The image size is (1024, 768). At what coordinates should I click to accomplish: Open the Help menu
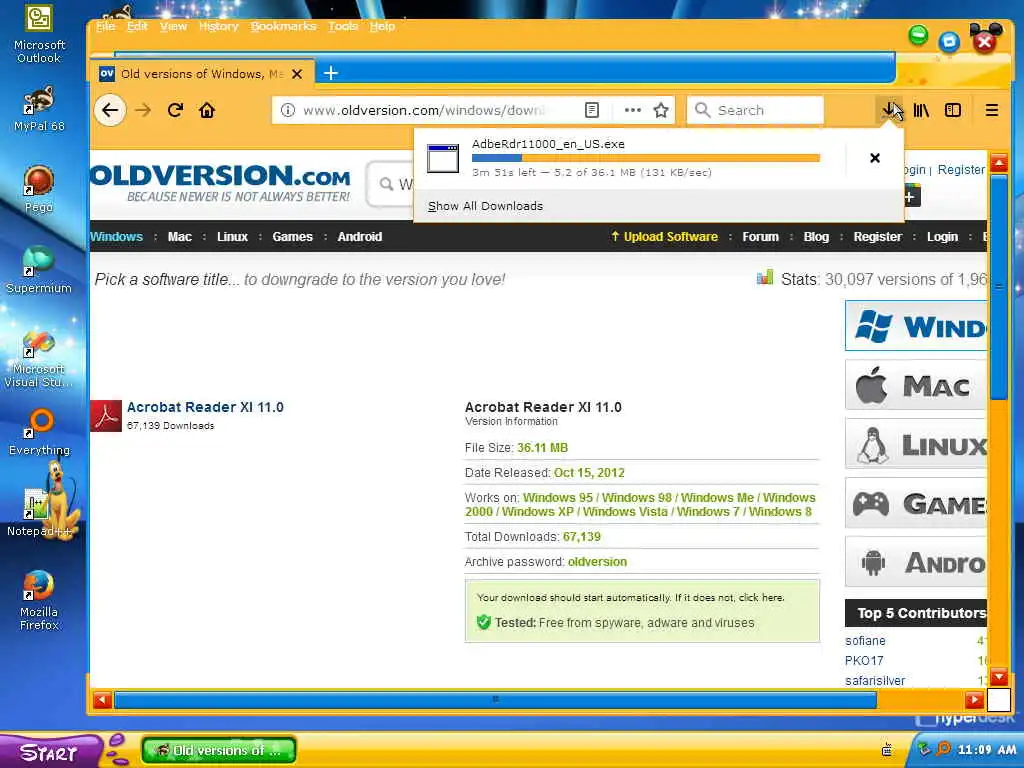pyautogui.click(x=382, y=26)
